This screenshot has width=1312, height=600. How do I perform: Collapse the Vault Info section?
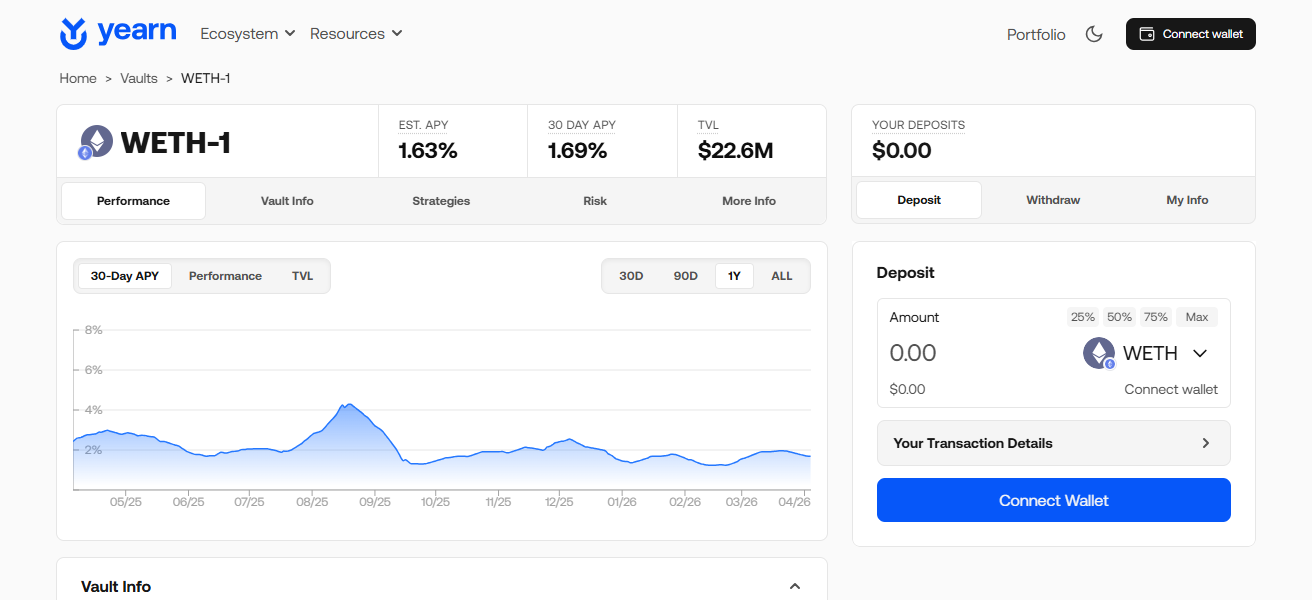coord(795,586)
